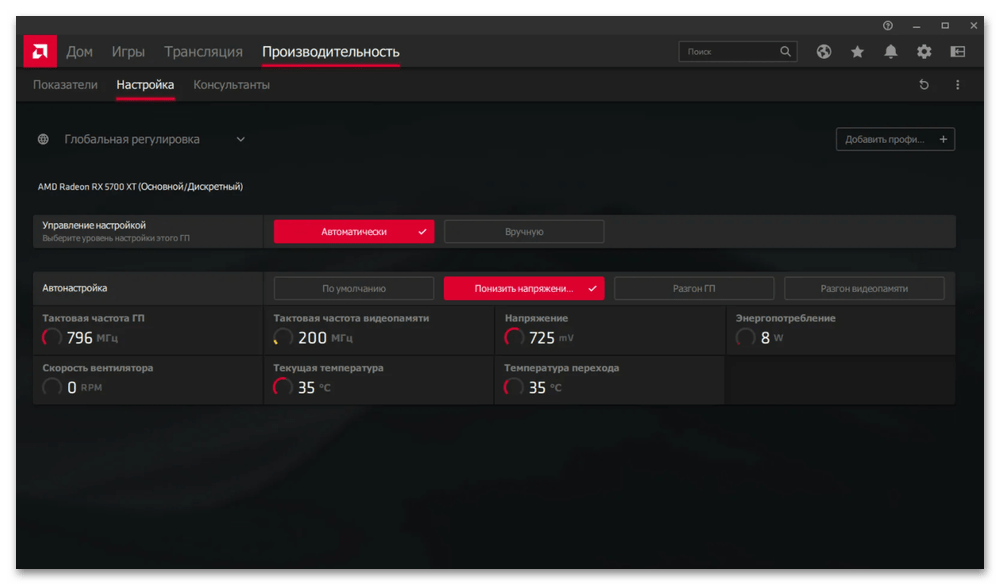The image size is (1000, 585).
Task: Click the AMD logo icon
Action: point(40,51)
